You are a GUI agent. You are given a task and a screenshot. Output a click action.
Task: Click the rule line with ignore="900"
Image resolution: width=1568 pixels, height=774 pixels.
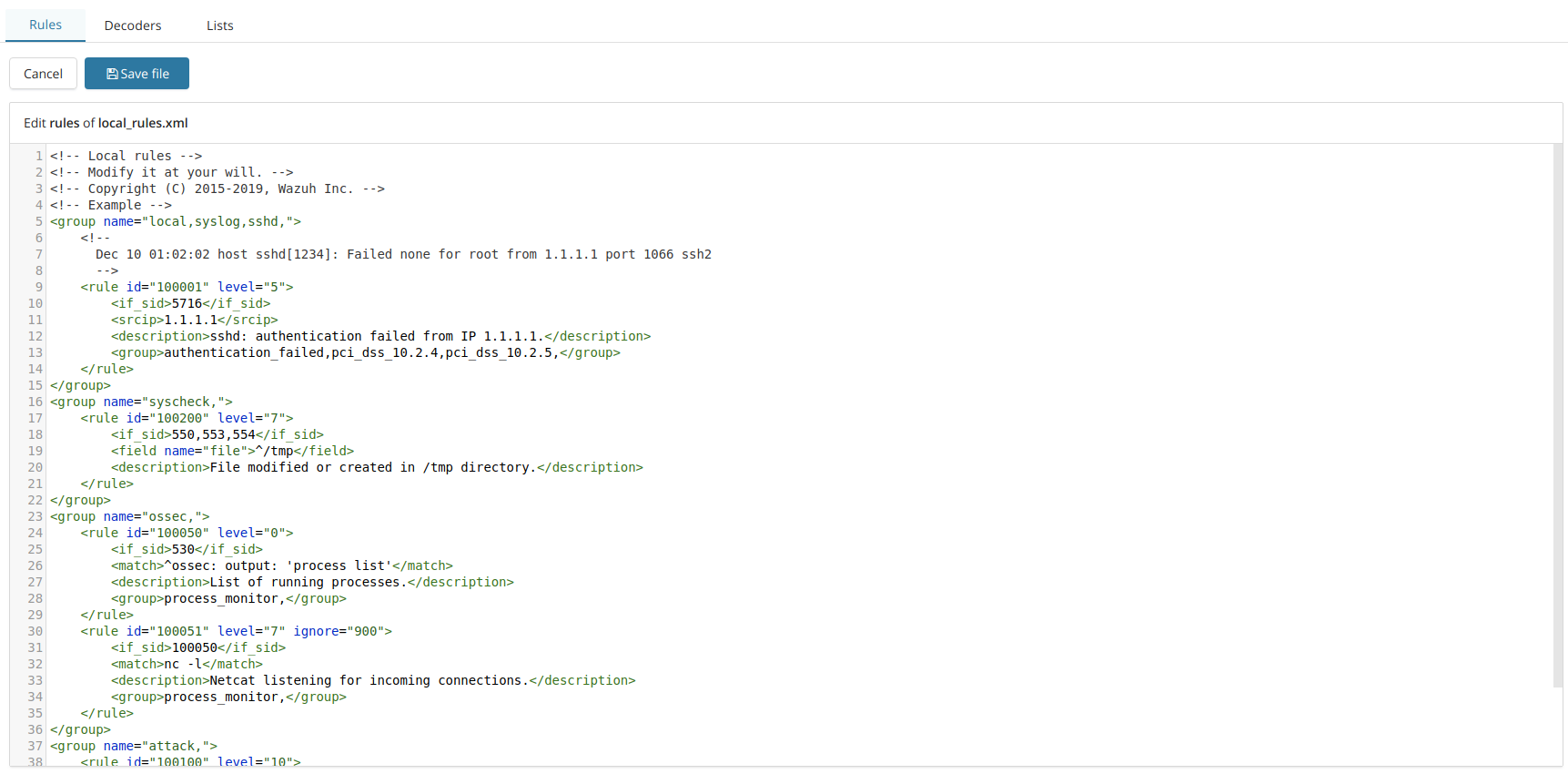coord(236,631)
